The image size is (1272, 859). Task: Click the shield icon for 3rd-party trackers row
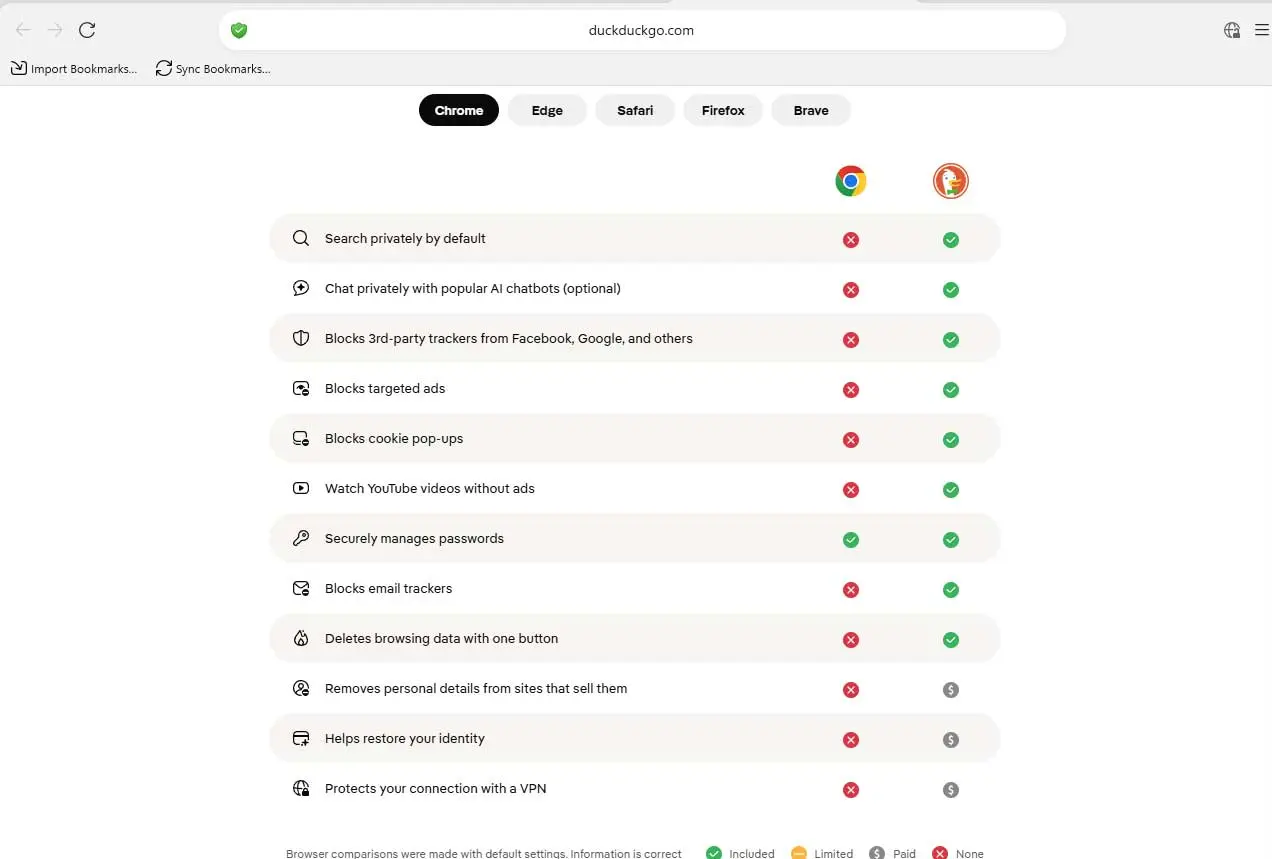(x=301, y=338)
